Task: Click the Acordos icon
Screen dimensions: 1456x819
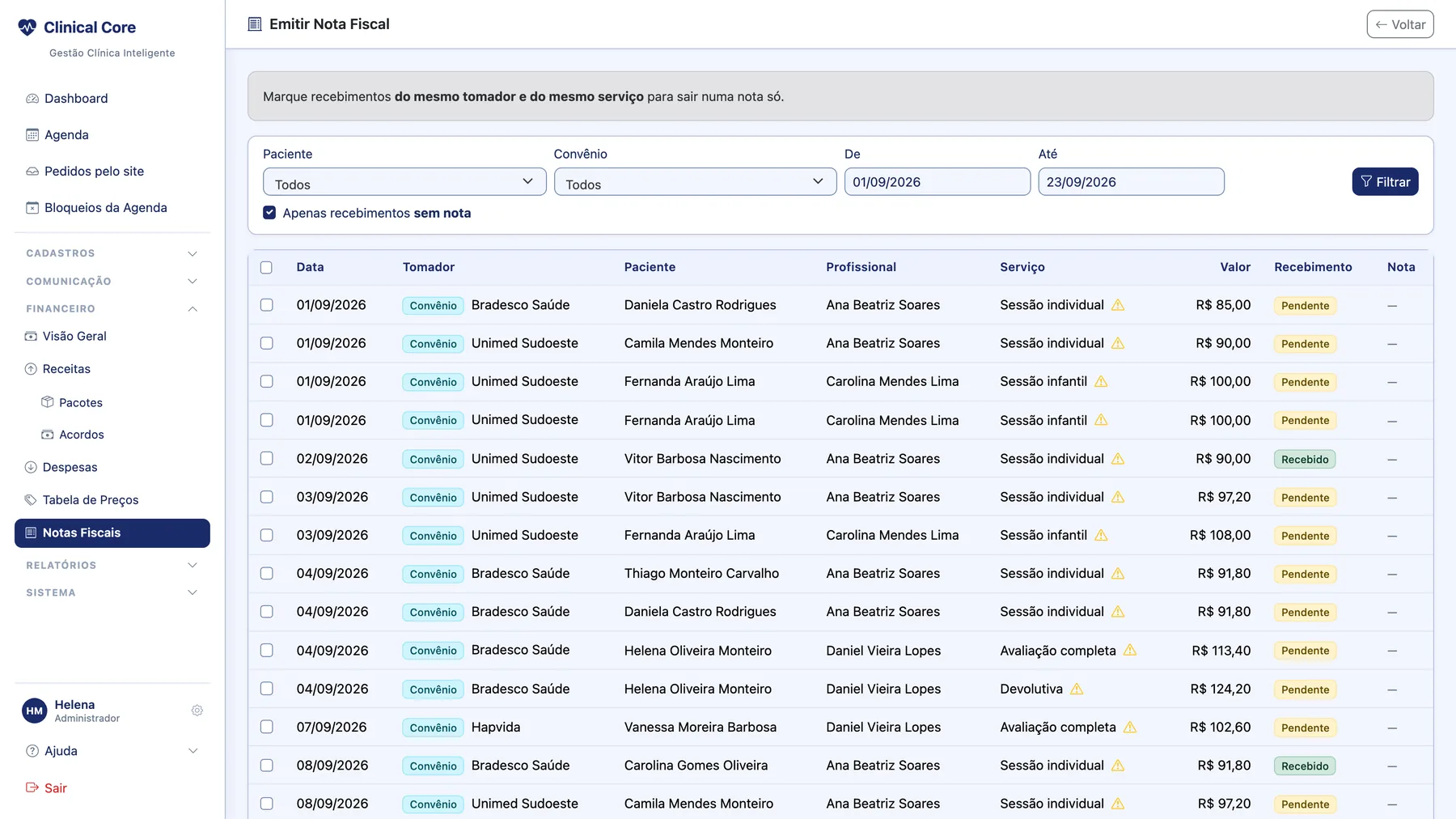Action: [x=48, y=435]
